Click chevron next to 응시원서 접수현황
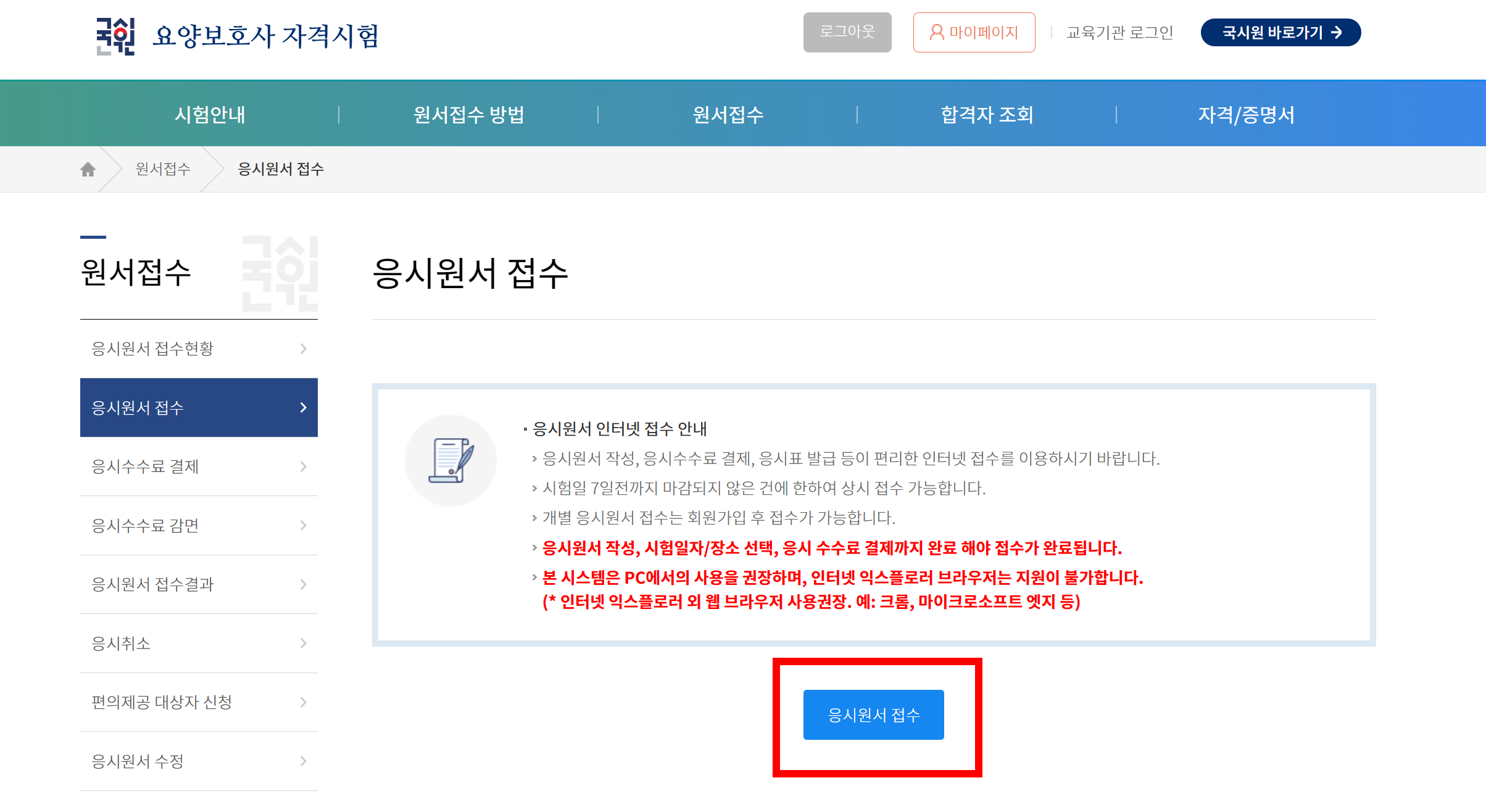1486x812 pixels. 303,349
